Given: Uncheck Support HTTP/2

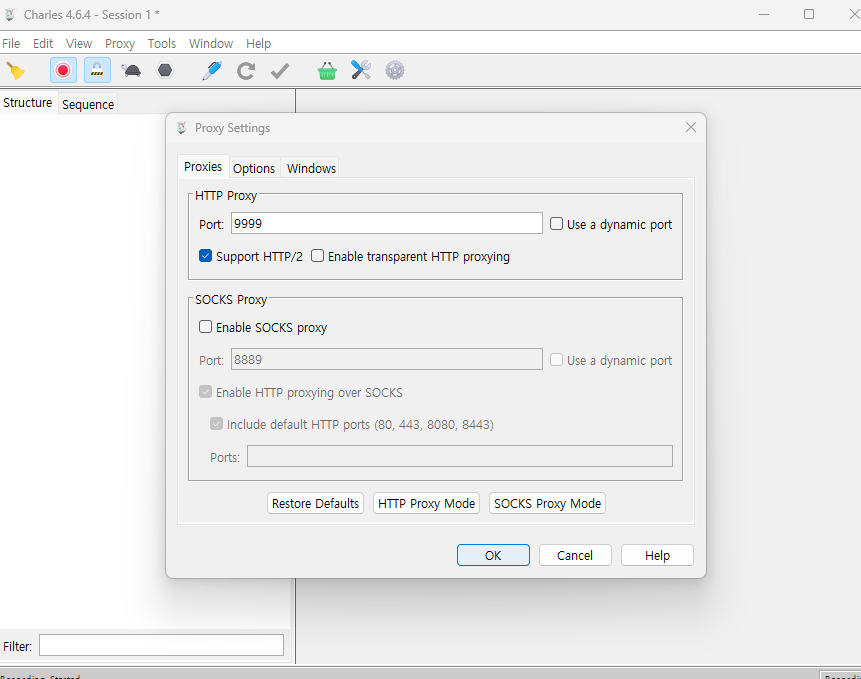Looking at the screenshot, I should point(205,256).
